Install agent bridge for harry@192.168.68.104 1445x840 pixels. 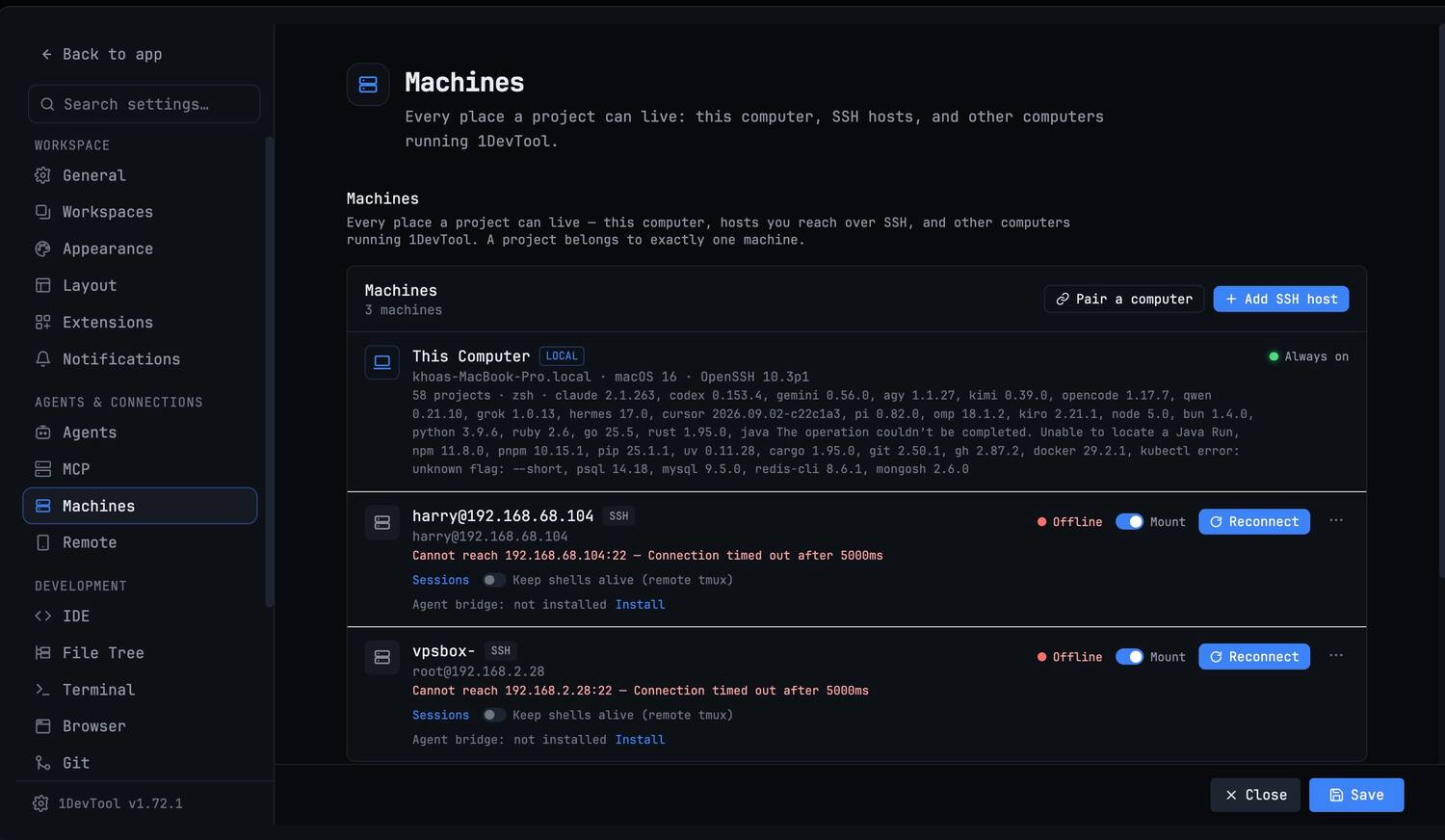[x=640, y=605]
